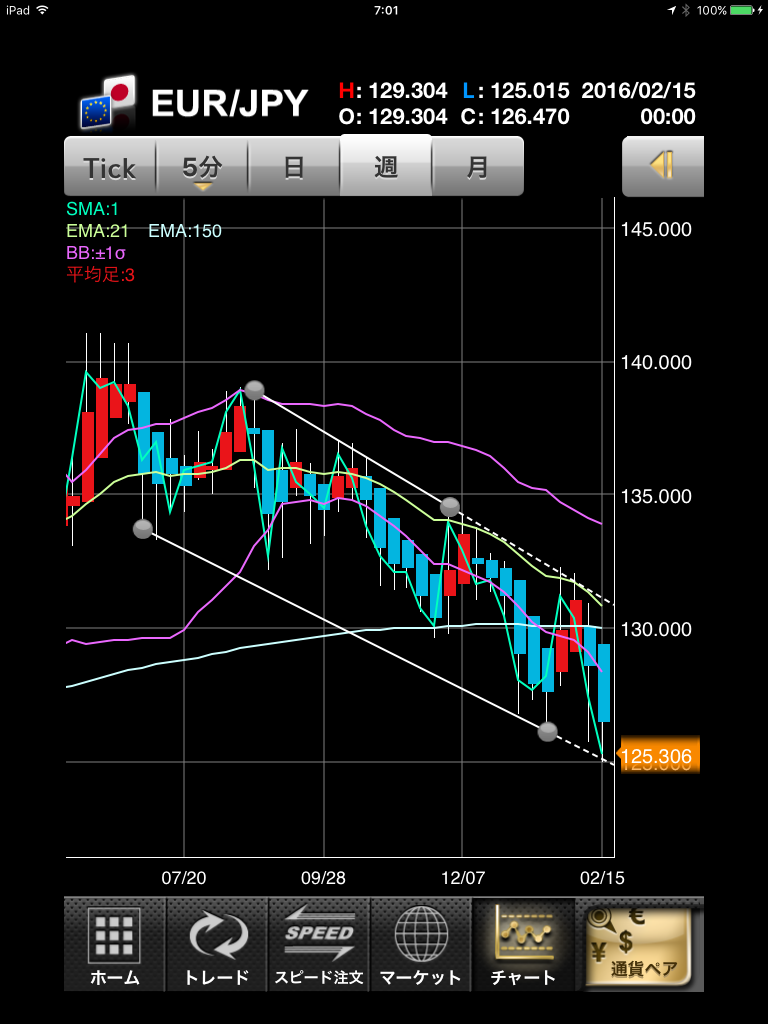
Task: Select upper trendline handle near 140.000 level
Action: (254, 390)
